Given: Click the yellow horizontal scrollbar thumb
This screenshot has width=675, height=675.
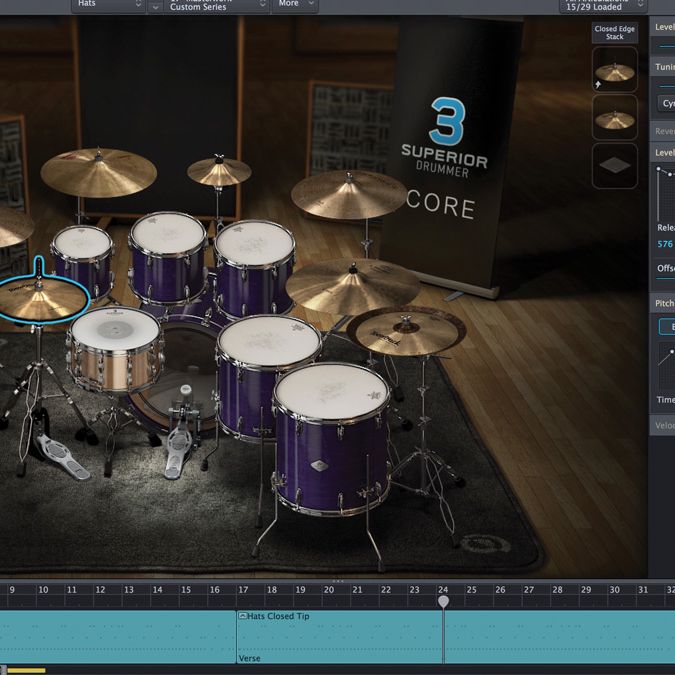Looking at the screenshot, I should point(26,670).
